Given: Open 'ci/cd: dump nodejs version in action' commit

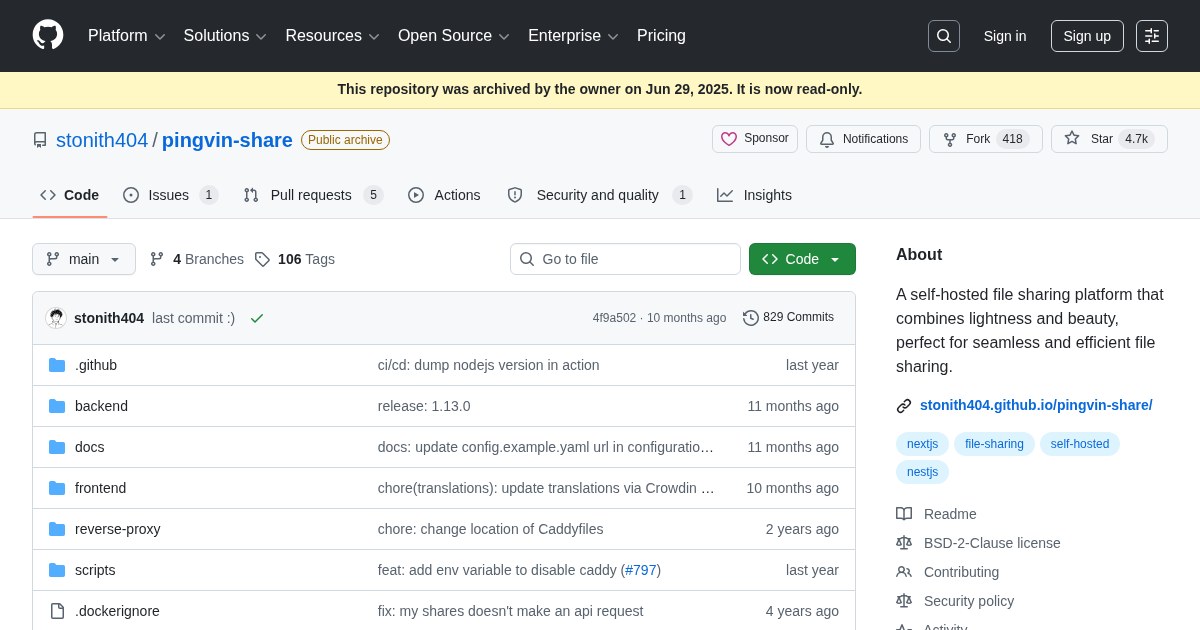Looking at the screenshot, I should (489, 365).
